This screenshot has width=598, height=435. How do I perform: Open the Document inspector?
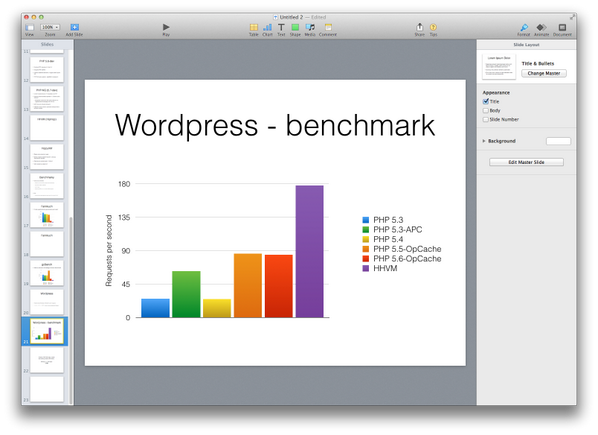click(562, 27)
